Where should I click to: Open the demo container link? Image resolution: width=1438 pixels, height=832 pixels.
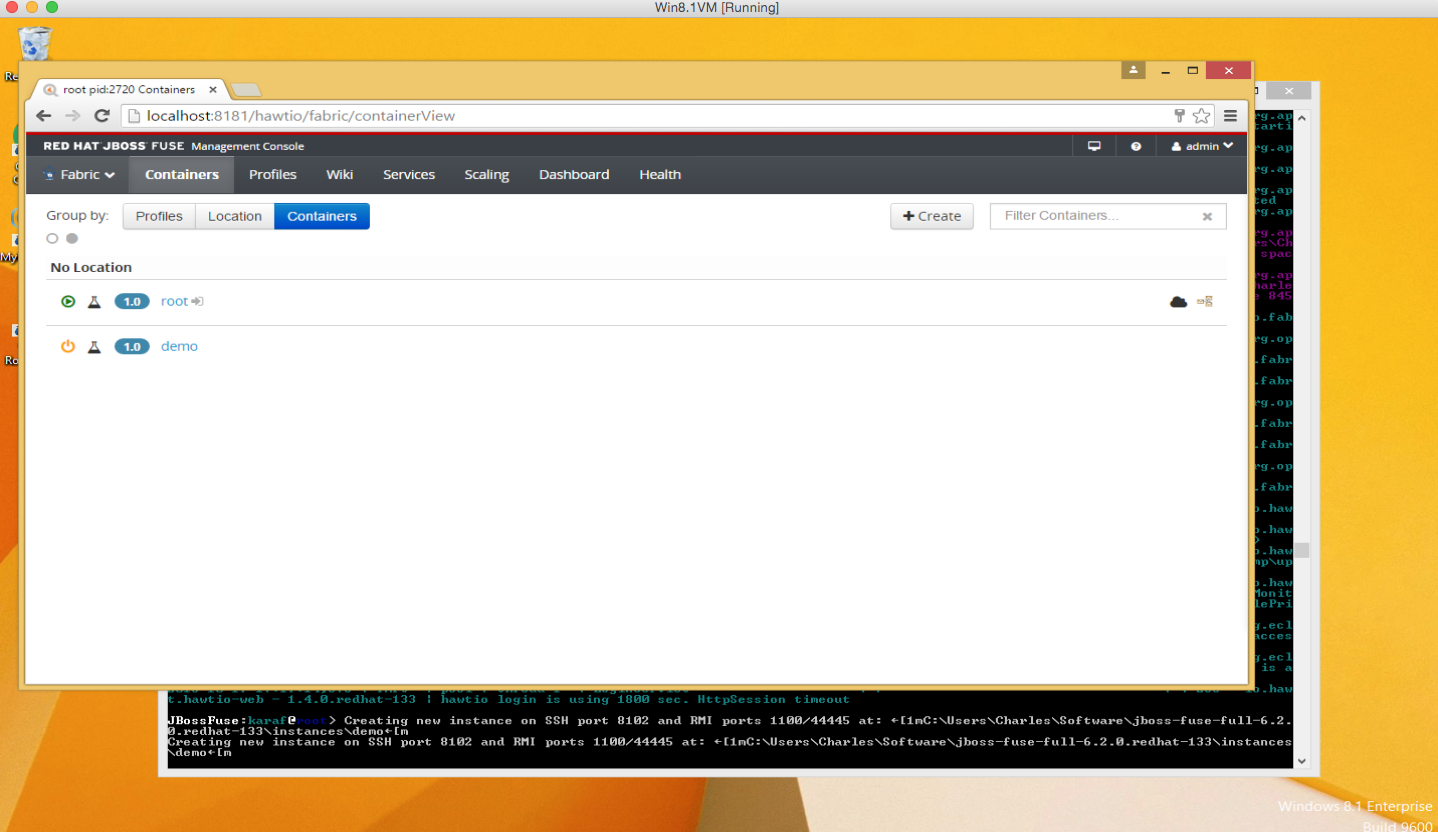pyautogui.click(x=179, y=346)
